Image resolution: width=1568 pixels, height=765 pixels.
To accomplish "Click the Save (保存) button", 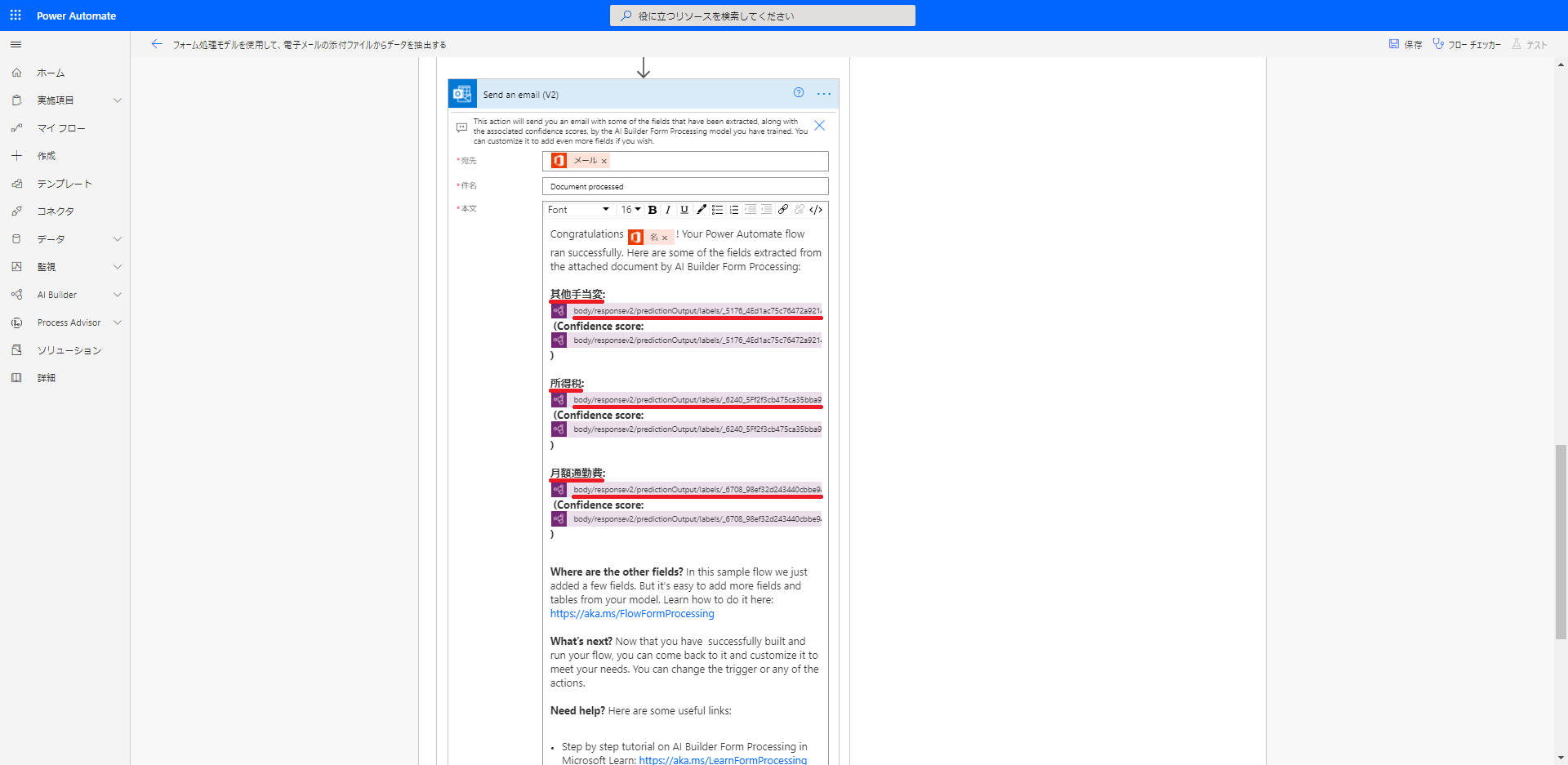I will point(1405,44).
